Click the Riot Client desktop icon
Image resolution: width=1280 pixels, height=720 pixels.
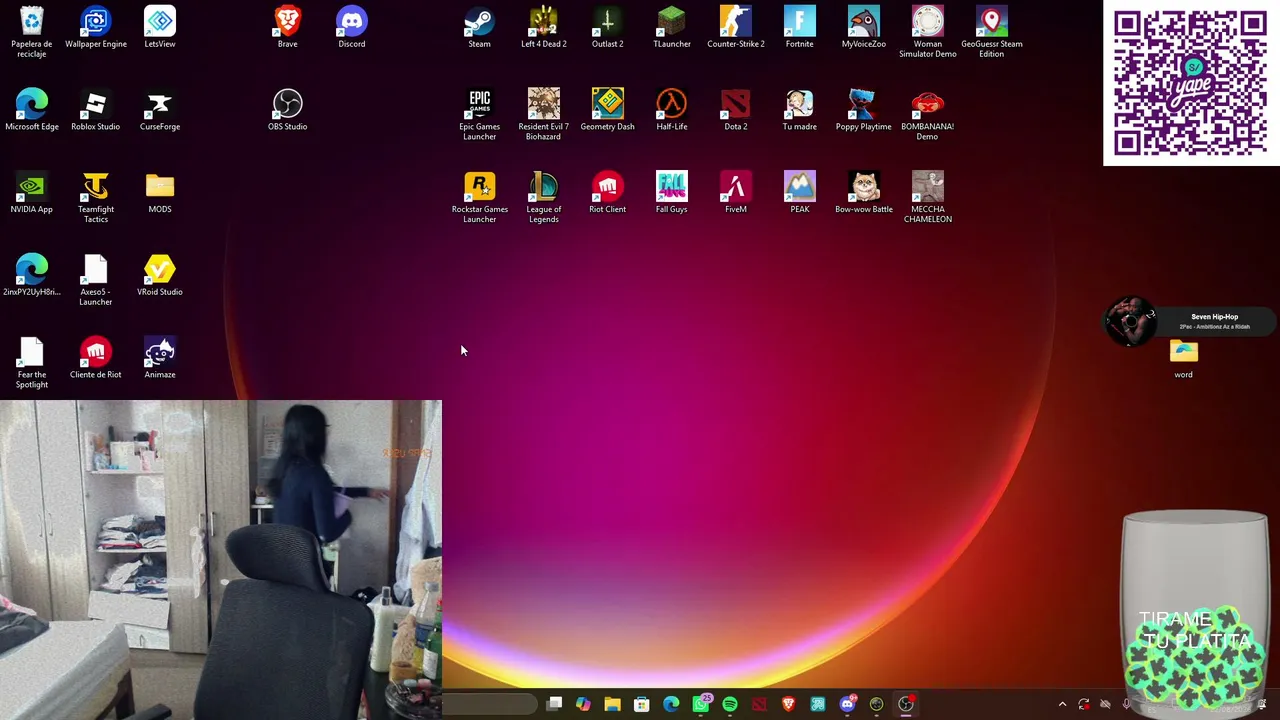tap(608, 193)
